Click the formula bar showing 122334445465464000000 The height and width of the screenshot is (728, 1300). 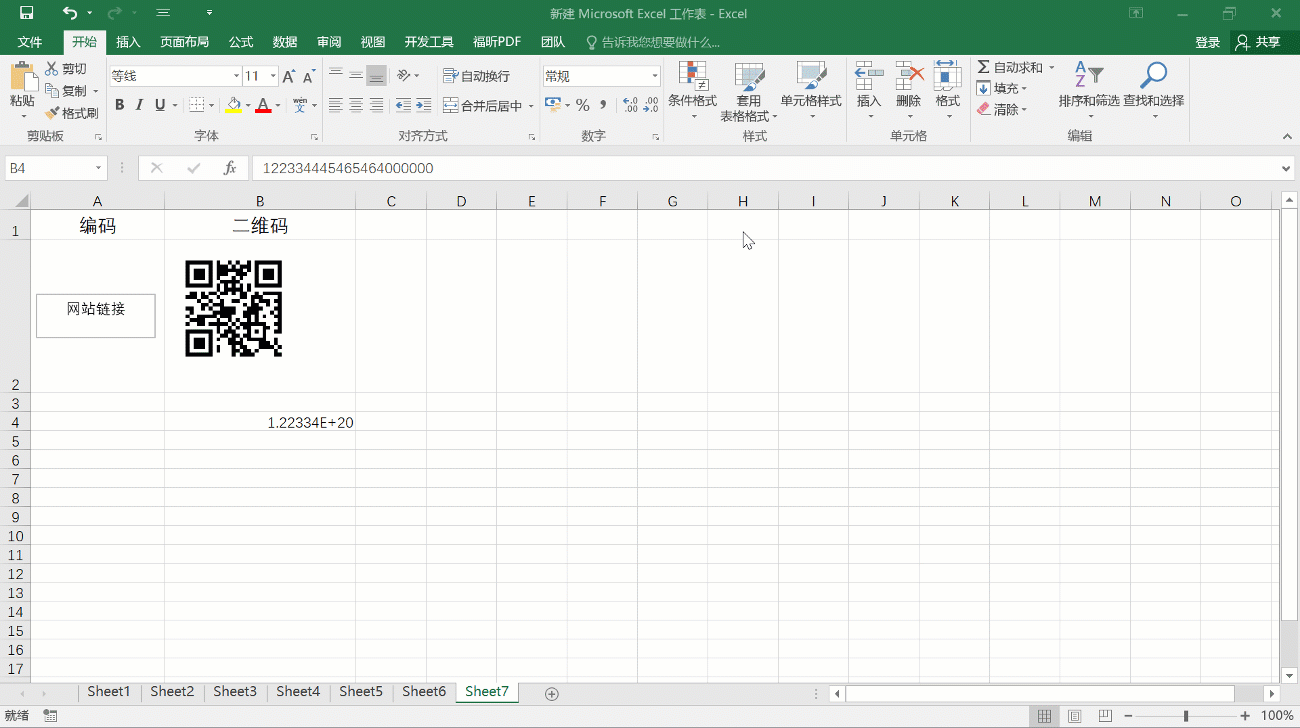[x=765, y=169]
